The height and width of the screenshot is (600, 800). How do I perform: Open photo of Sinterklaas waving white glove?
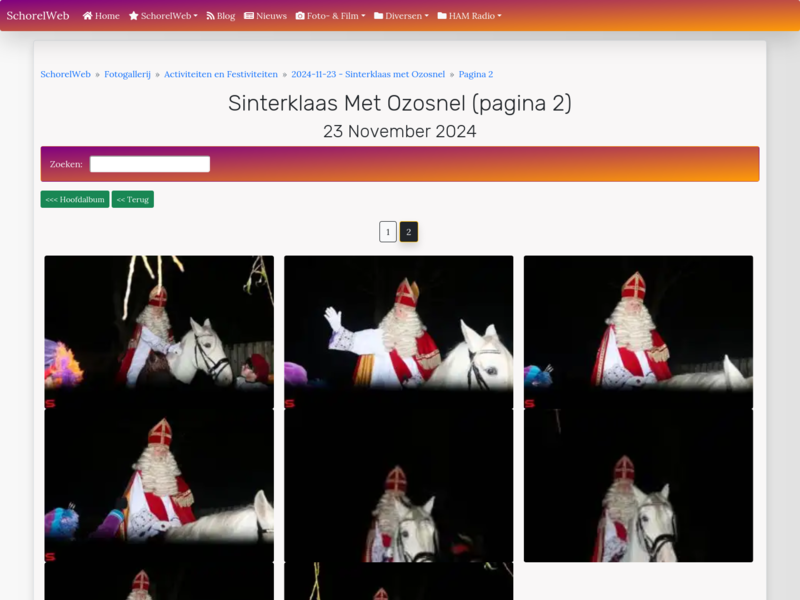click(x=398, y=332)
